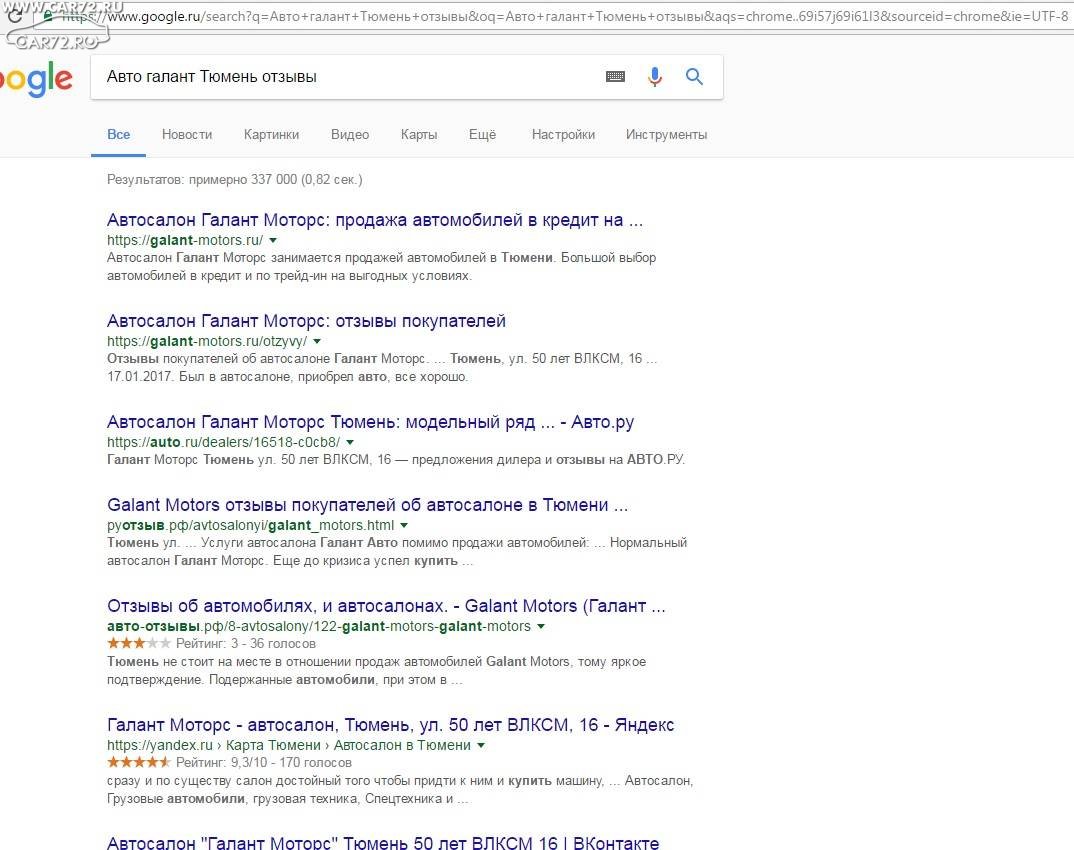The height and width of the screenshot is (850, 1074).
Task: Start voice search with the microphone icon
Action: [655, 77]
